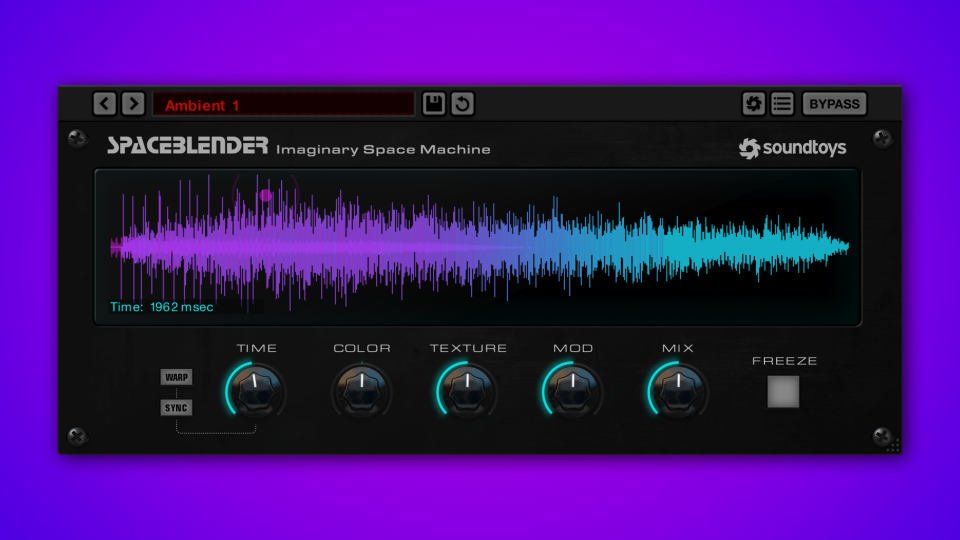Open the Ambient 1 preset name display

283,104
